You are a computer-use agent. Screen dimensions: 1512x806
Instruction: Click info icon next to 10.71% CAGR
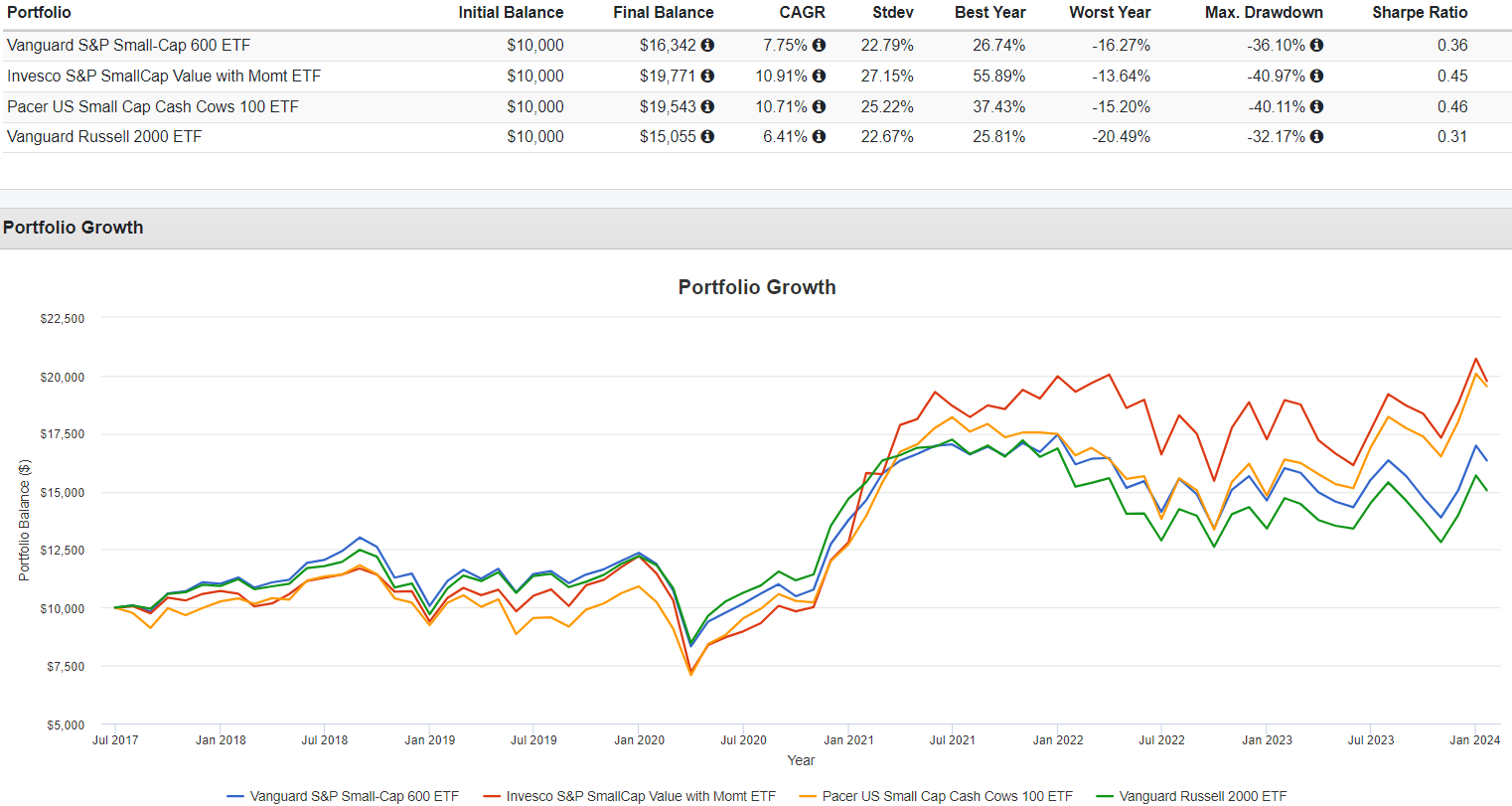click(819, 106)
